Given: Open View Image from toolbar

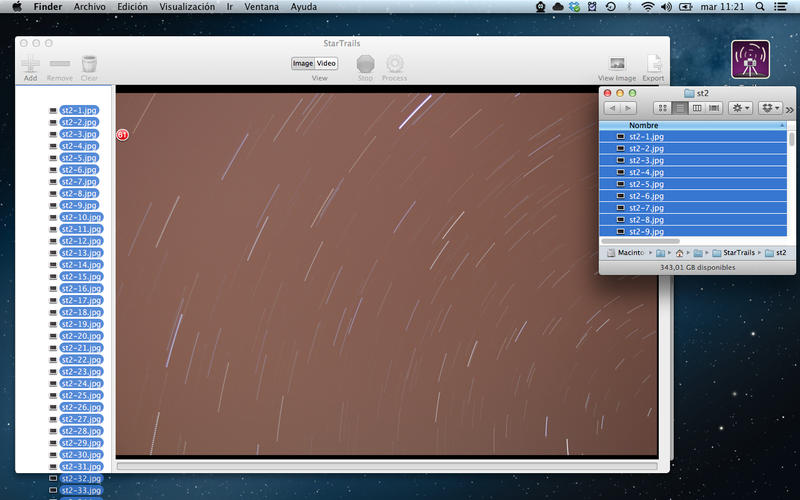Looking at the screenshot, I should [x=617, y=64].
